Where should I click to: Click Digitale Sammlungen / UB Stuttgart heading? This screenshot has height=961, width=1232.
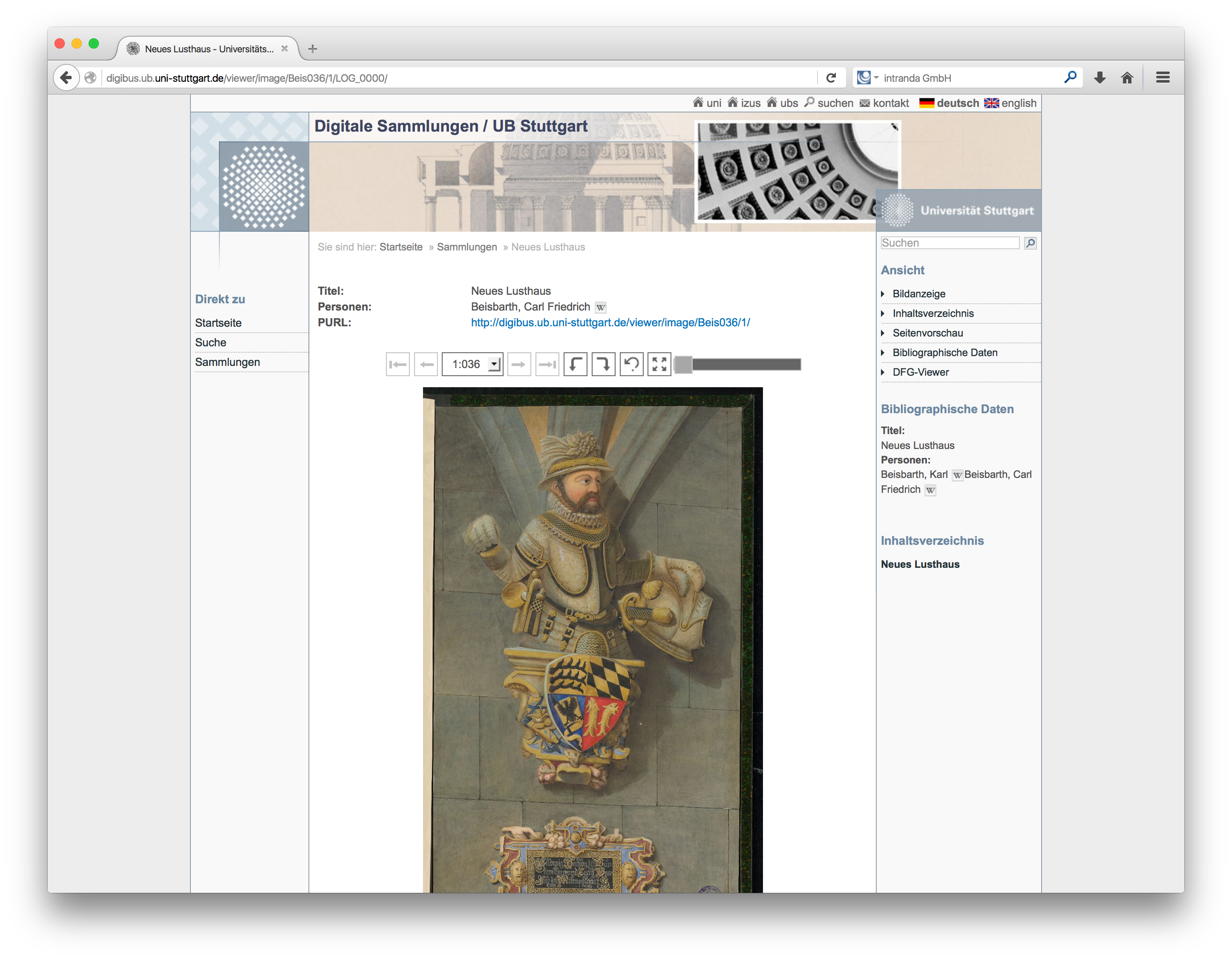pos(451,127)
